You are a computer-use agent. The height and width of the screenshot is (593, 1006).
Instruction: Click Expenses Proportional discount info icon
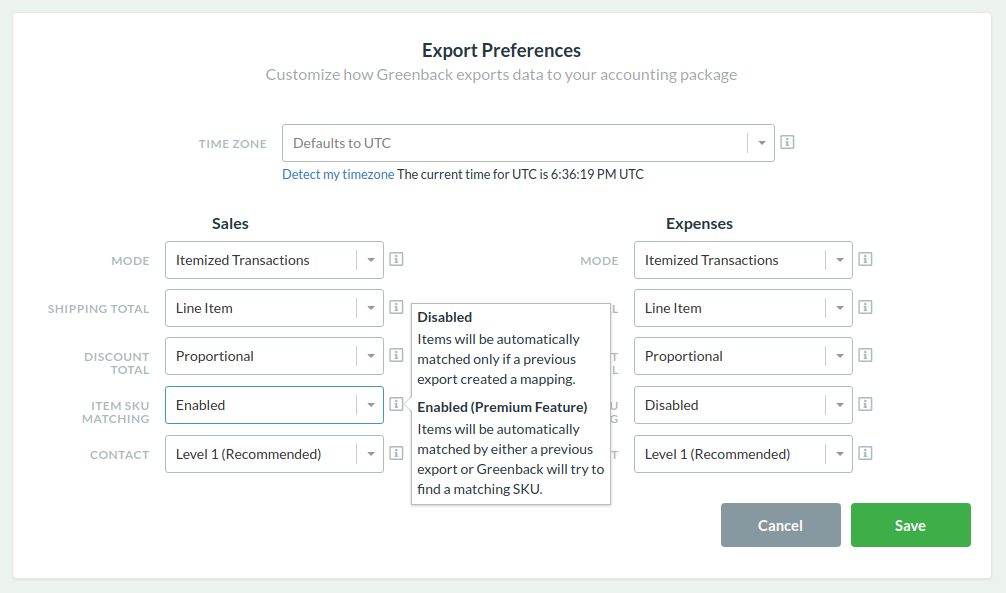coord(865,355)
